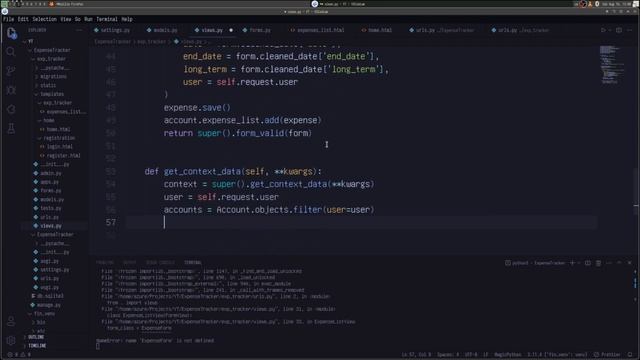
Task: Open the Edit menu
Action: point(23,19)
